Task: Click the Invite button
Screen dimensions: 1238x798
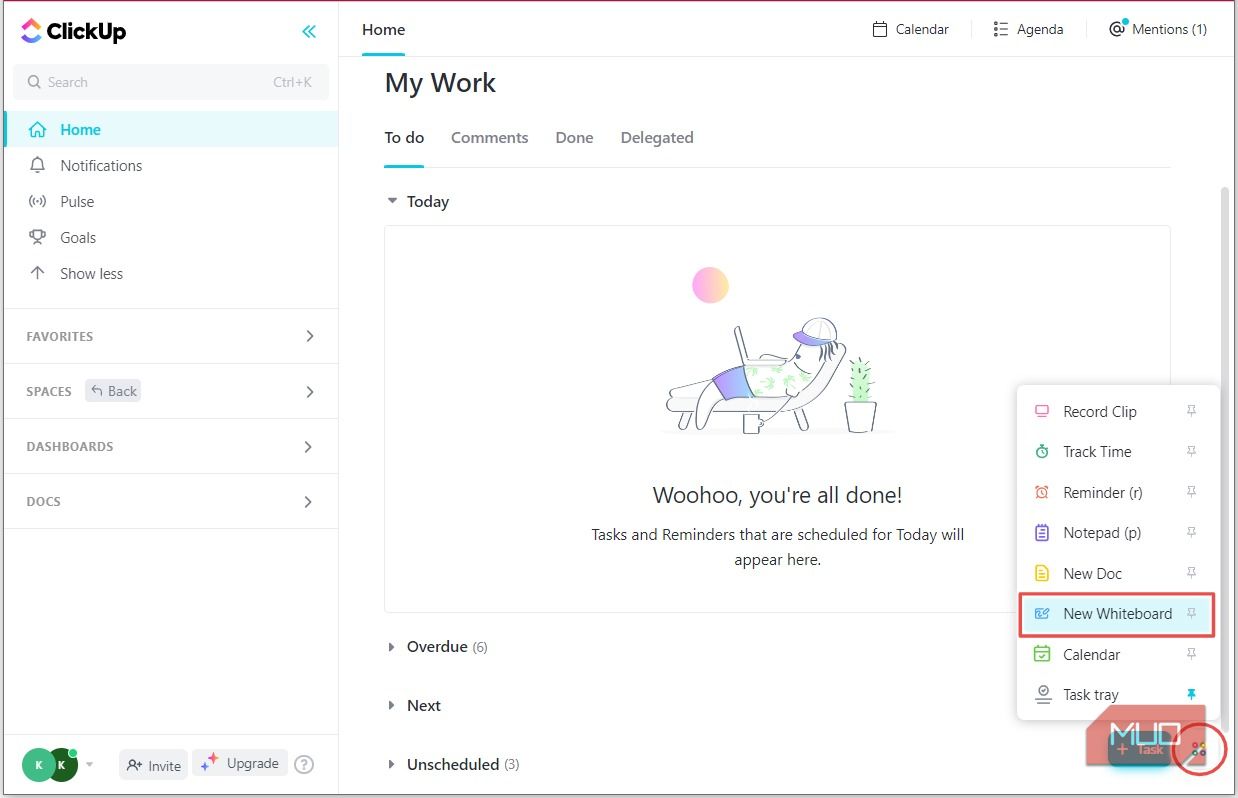Action: click(x=153, y=765)
